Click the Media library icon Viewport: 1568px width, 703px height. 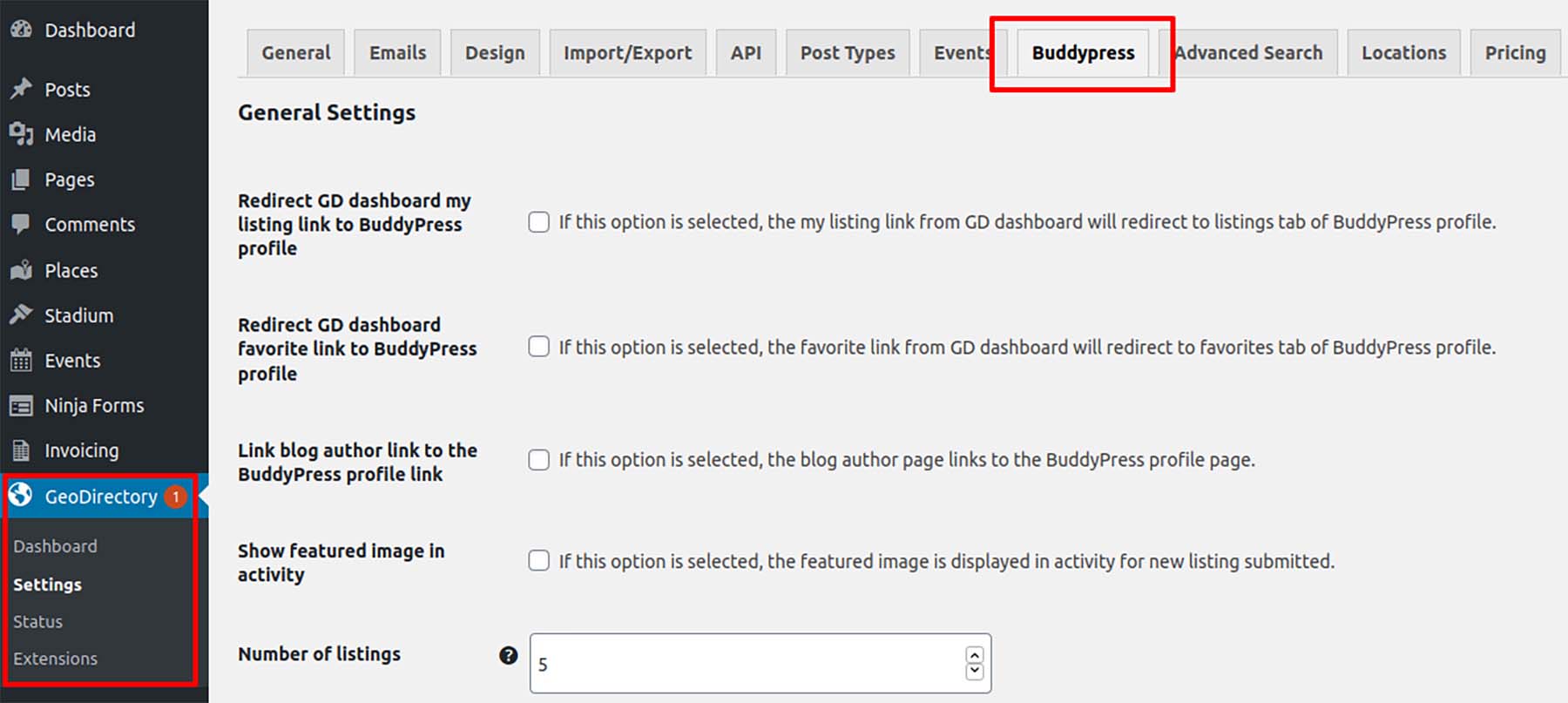pos(21,134)
